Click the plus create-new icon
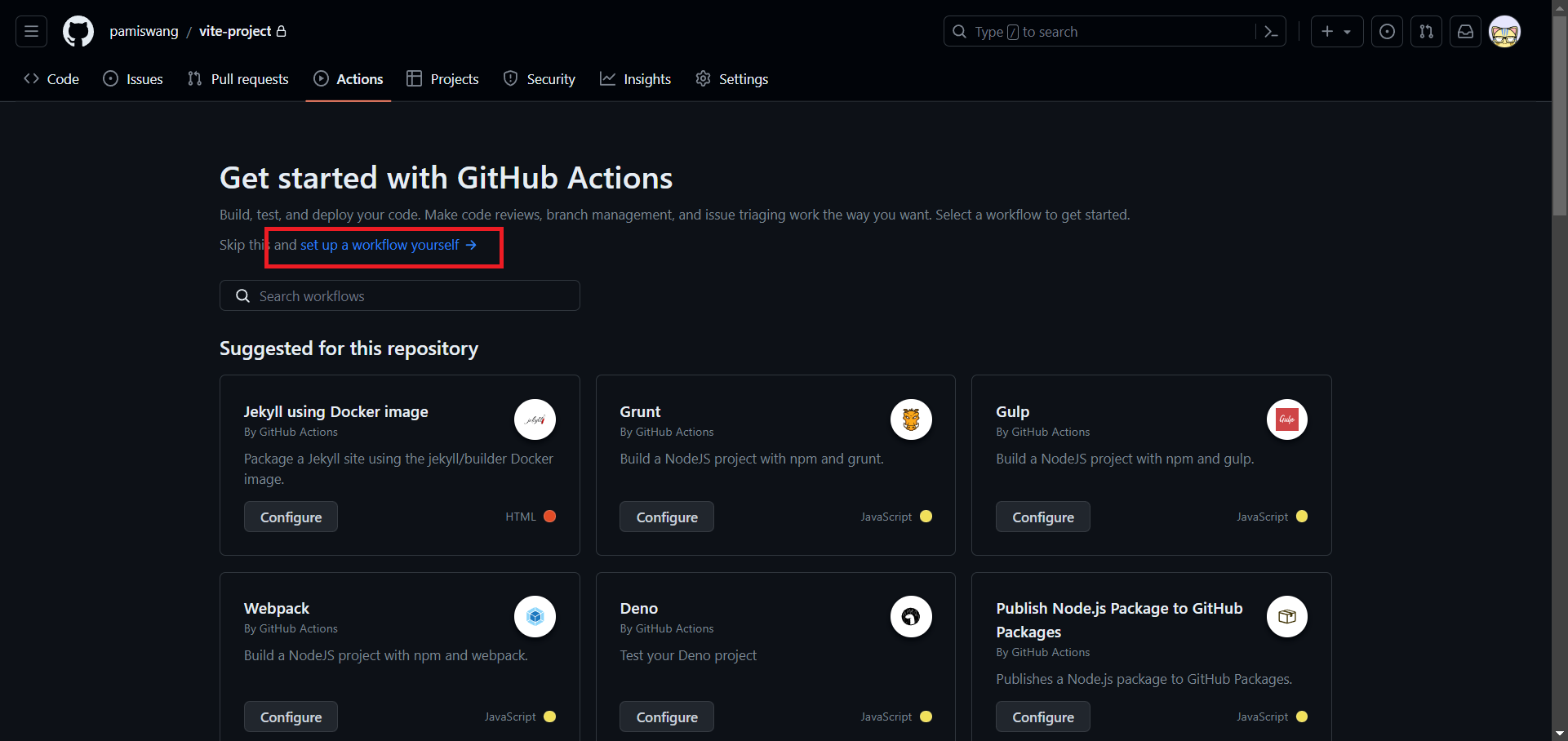The height and width of the screenshot is (741, 1568). [1327, 32]
